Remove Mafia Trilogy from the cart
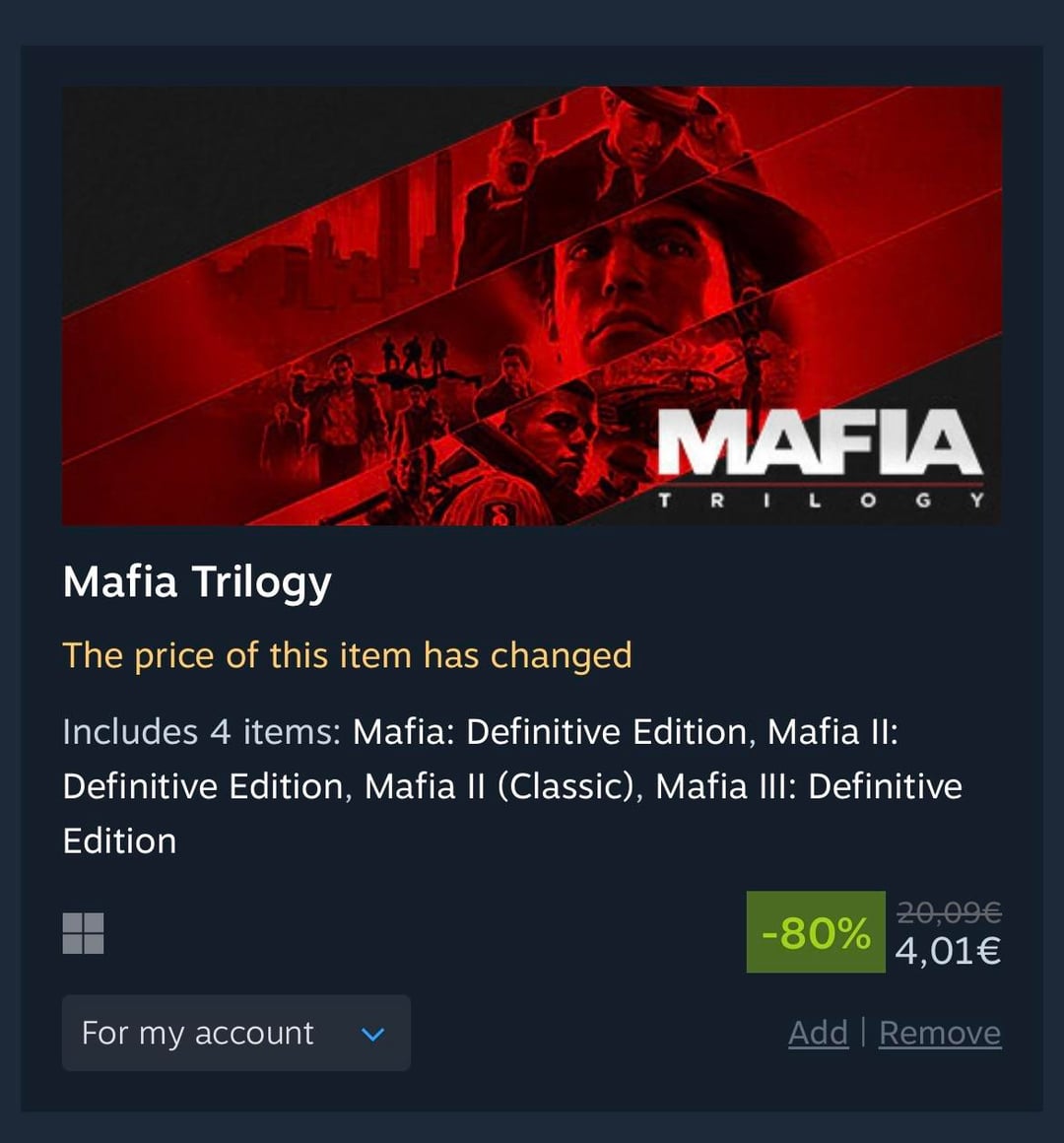This screenshot has width=1064, height=1143. [939, 1033]
